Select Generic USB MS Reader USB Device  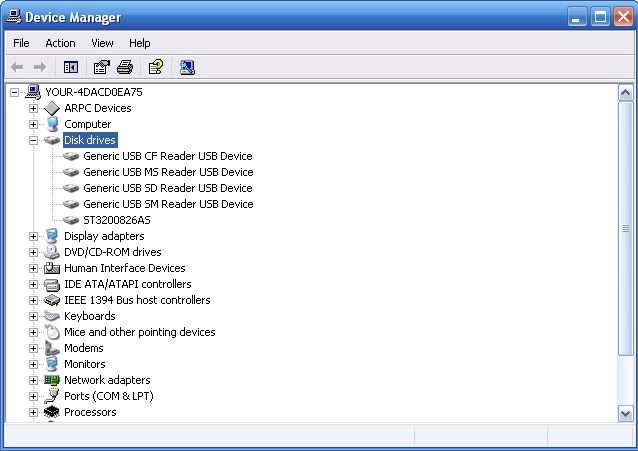click(x=168, y=172)
